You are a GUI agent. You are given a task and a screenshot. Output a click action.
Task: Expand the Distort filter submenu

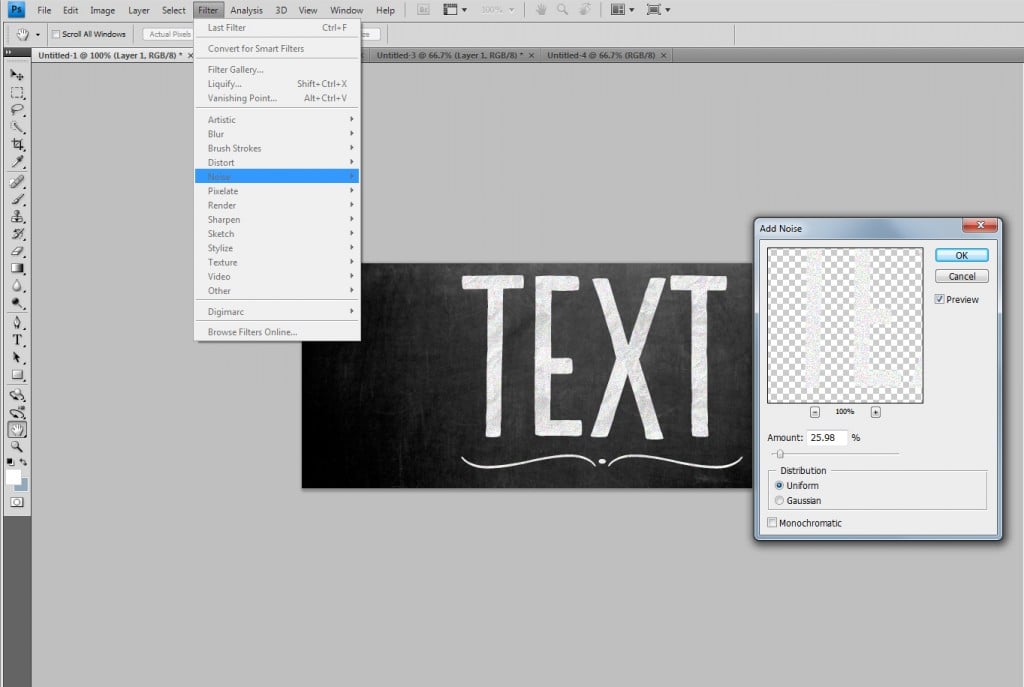click(x=277, y=163)
